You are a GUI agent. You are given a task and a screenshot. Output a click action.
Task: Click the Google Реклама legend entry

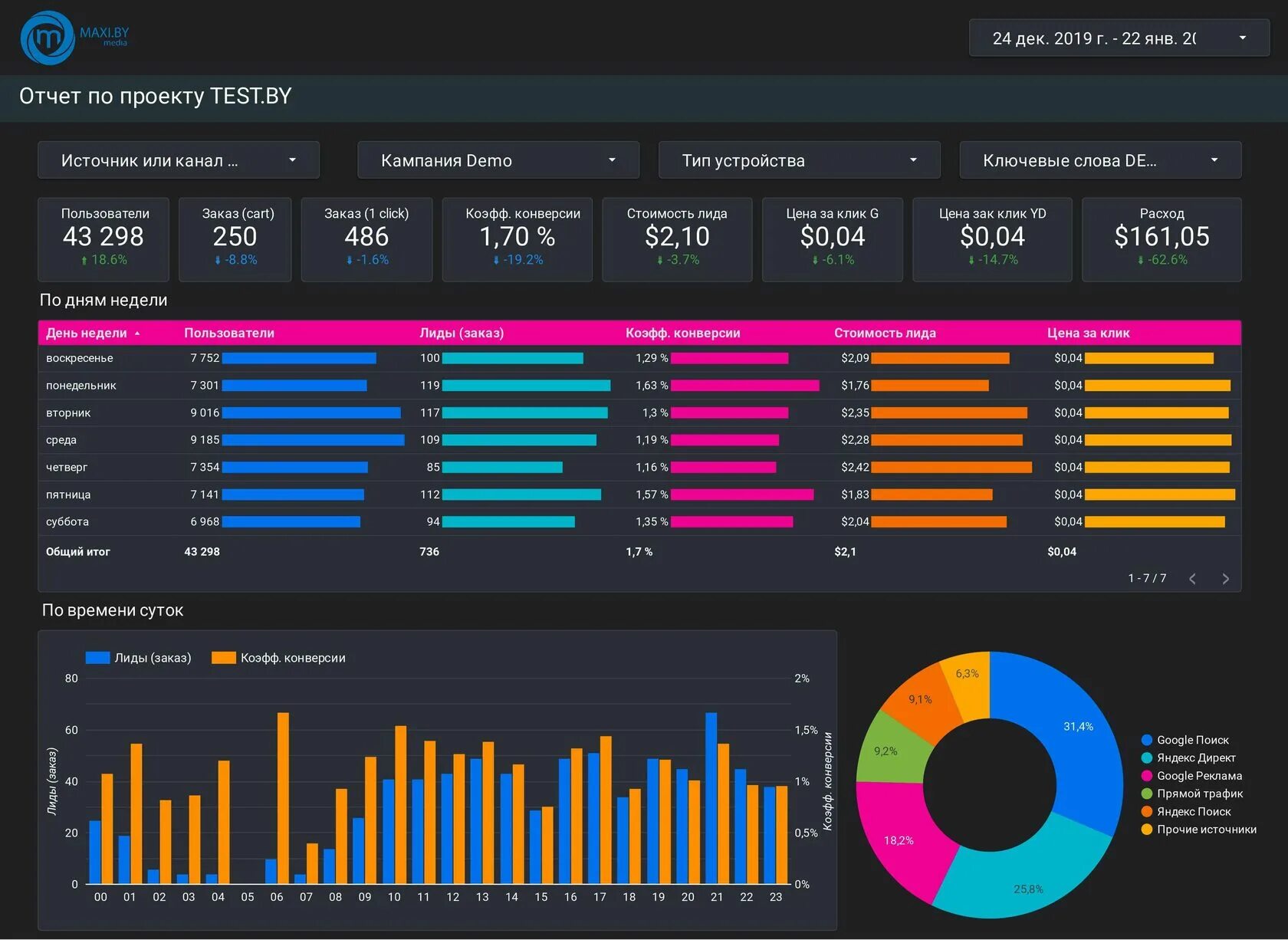(1191, 775)
